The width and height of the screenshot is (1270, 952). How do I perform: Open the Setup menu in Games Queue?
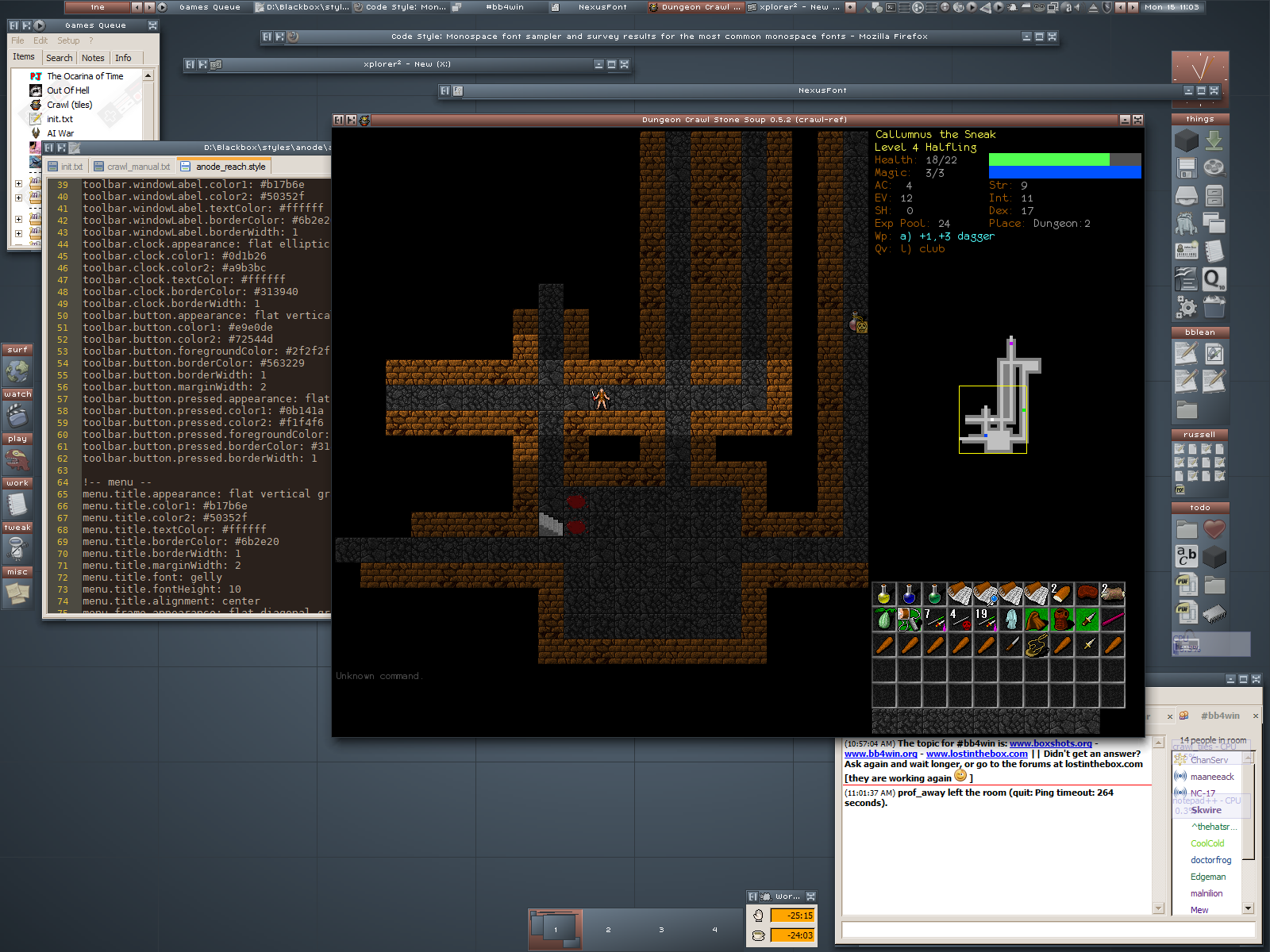[x=68, y=40]
